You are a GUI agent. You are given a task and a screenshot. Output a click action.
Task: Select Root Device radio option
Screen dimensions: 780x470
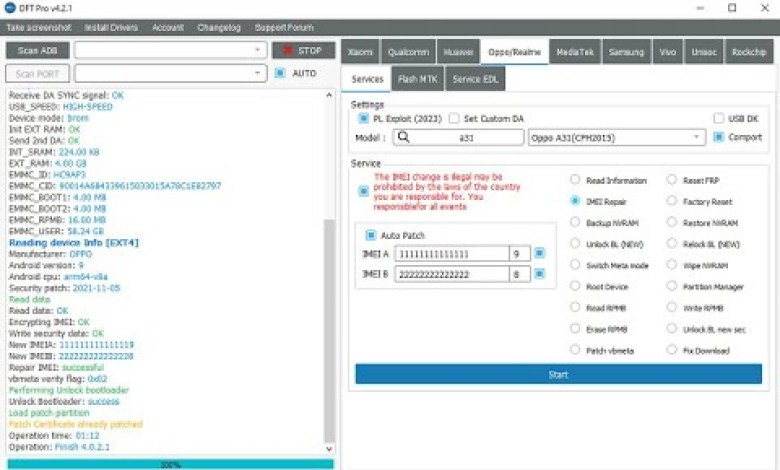(x=575, y=286)
